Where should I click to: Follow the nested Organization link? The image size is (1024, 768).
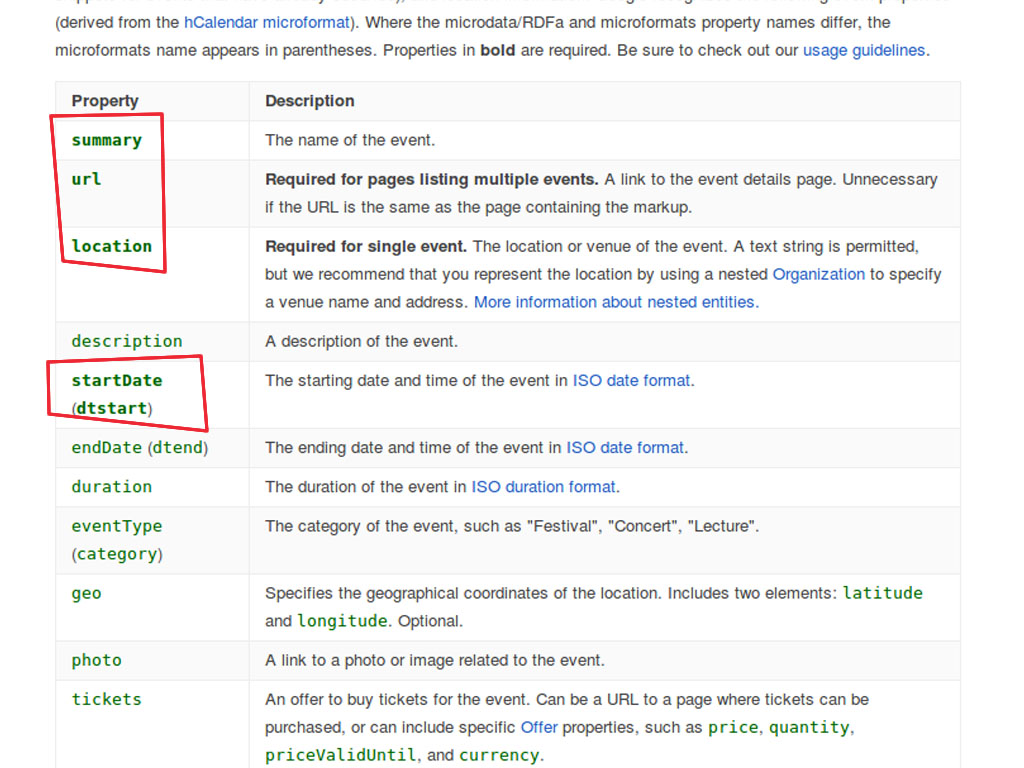(818, 274)
